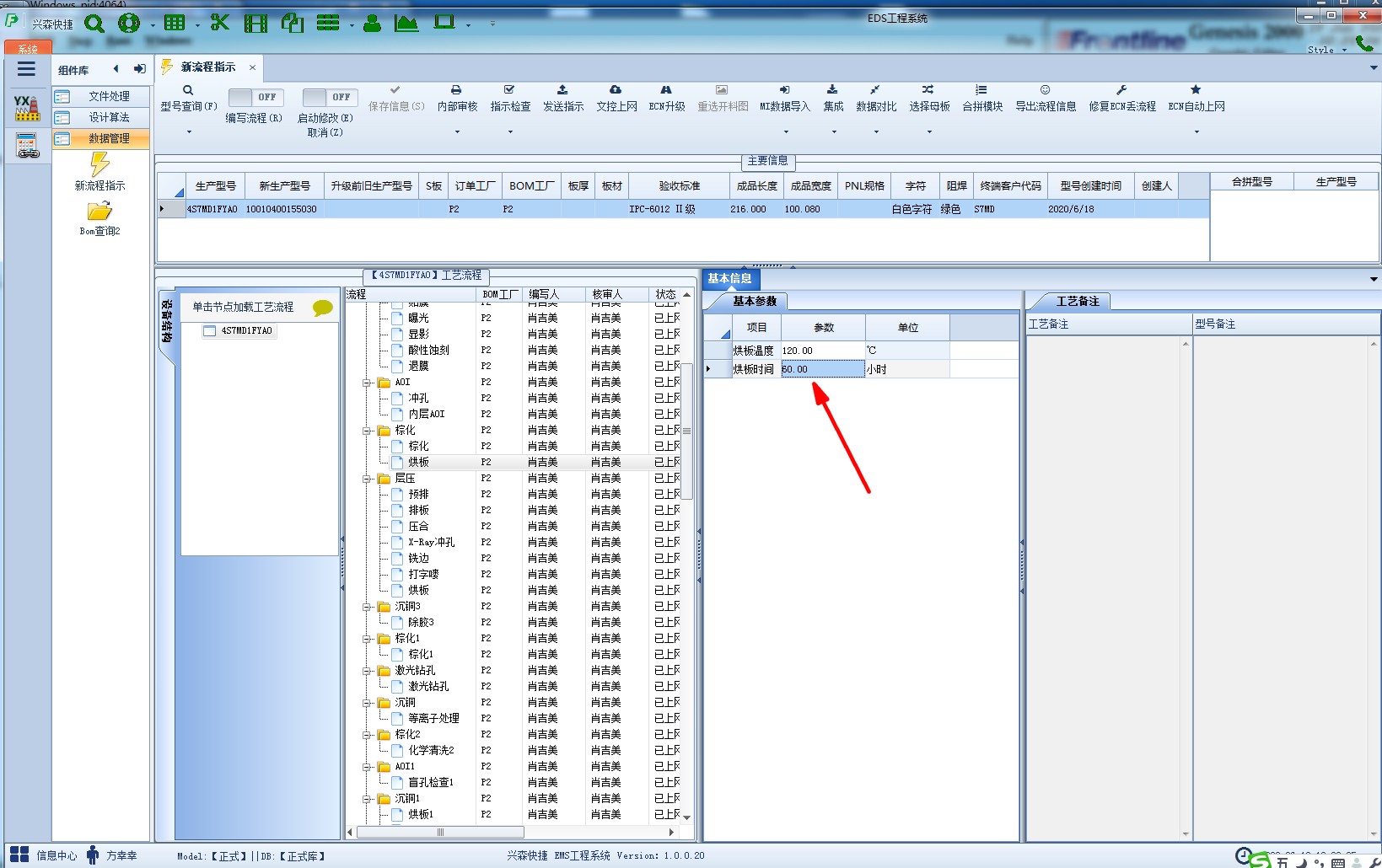Click the 合拼模块 list icon
Image resolution: width=1382 pixels, height=868 pixels.
(981, 89)
